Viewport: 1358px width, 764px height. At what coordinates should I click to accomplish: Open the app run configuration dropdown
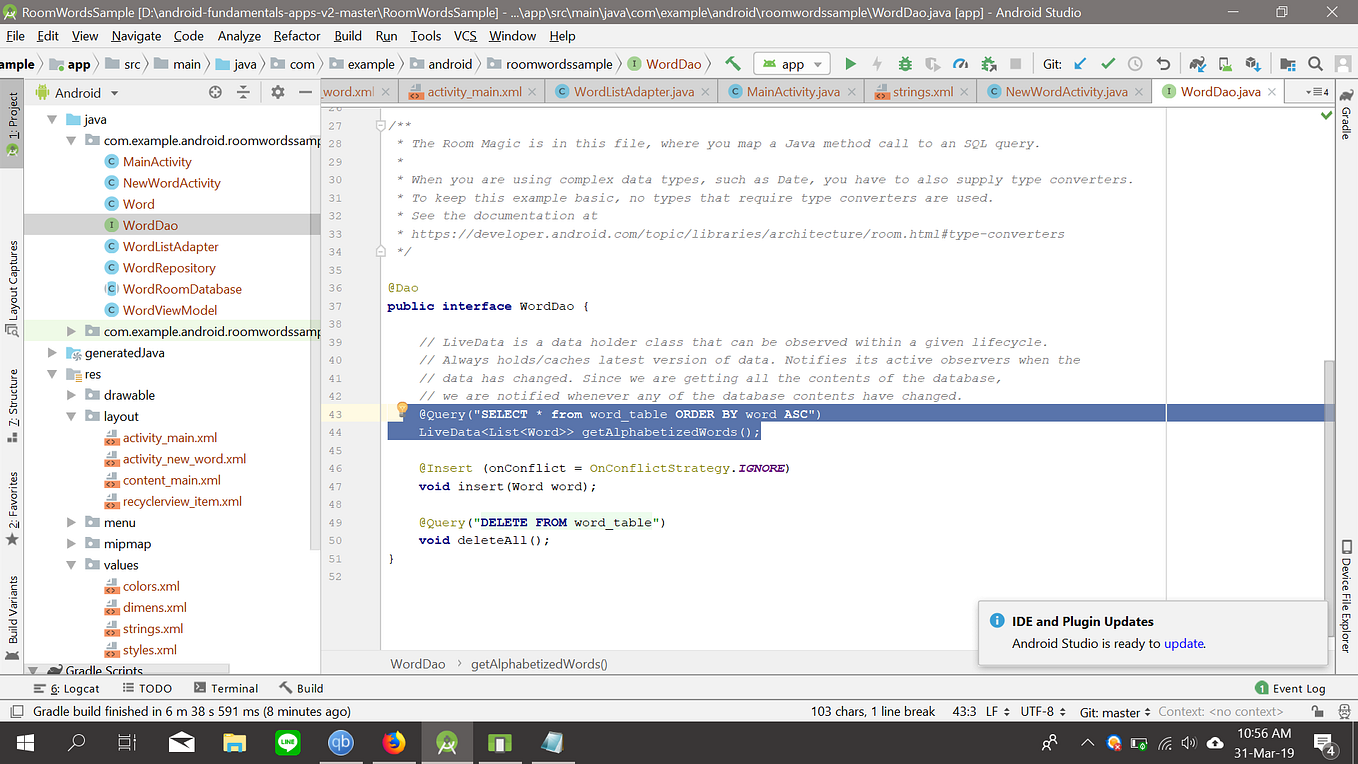pos(791,63)
